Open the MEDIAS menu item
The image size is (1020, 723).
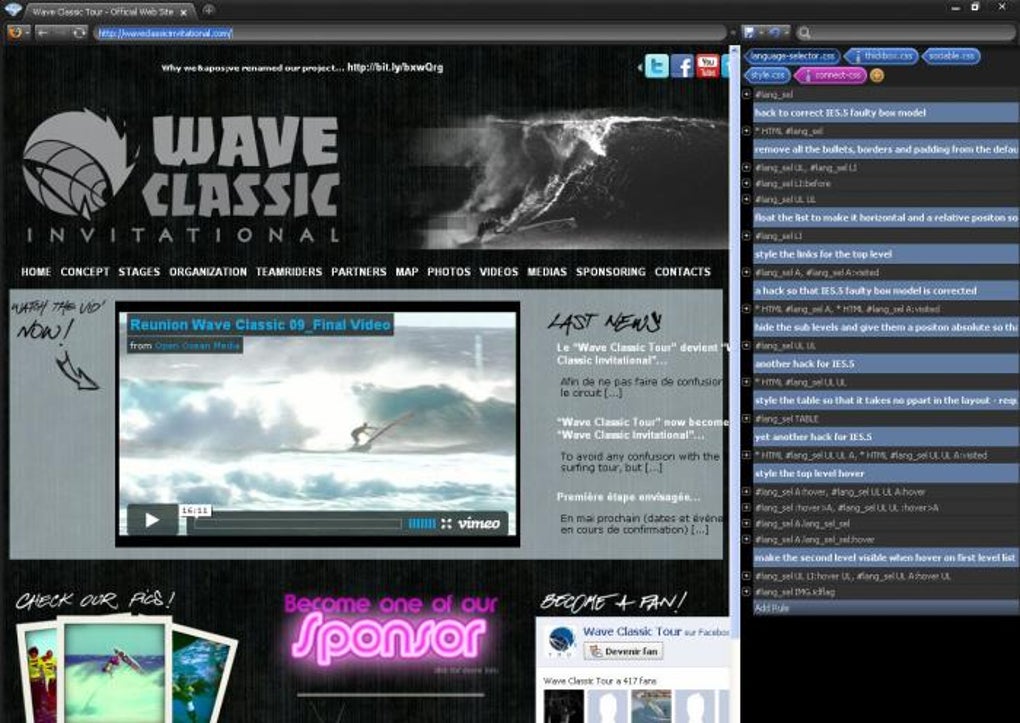pos(547,272)
